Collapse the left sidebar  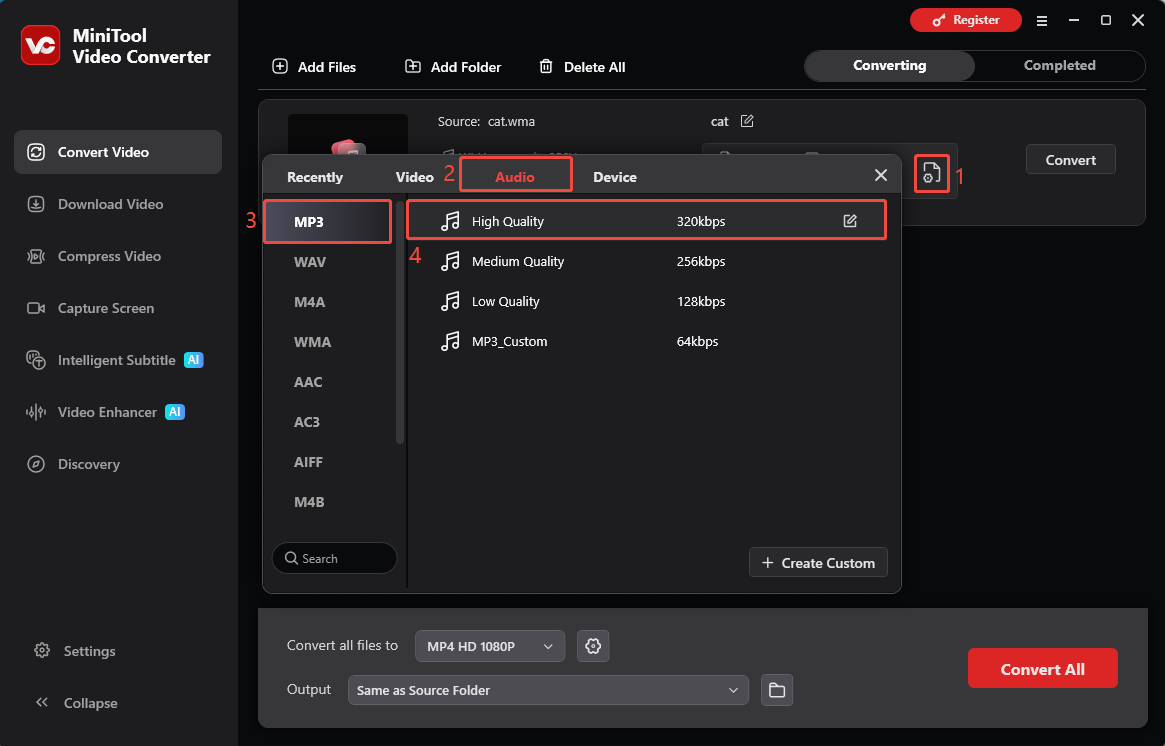[x=76, y=703]
